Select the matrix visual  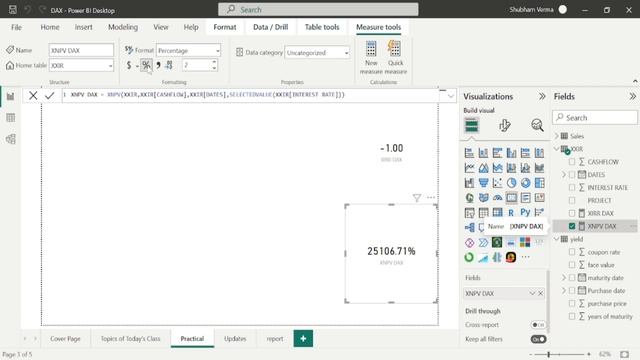click(498, 213)
